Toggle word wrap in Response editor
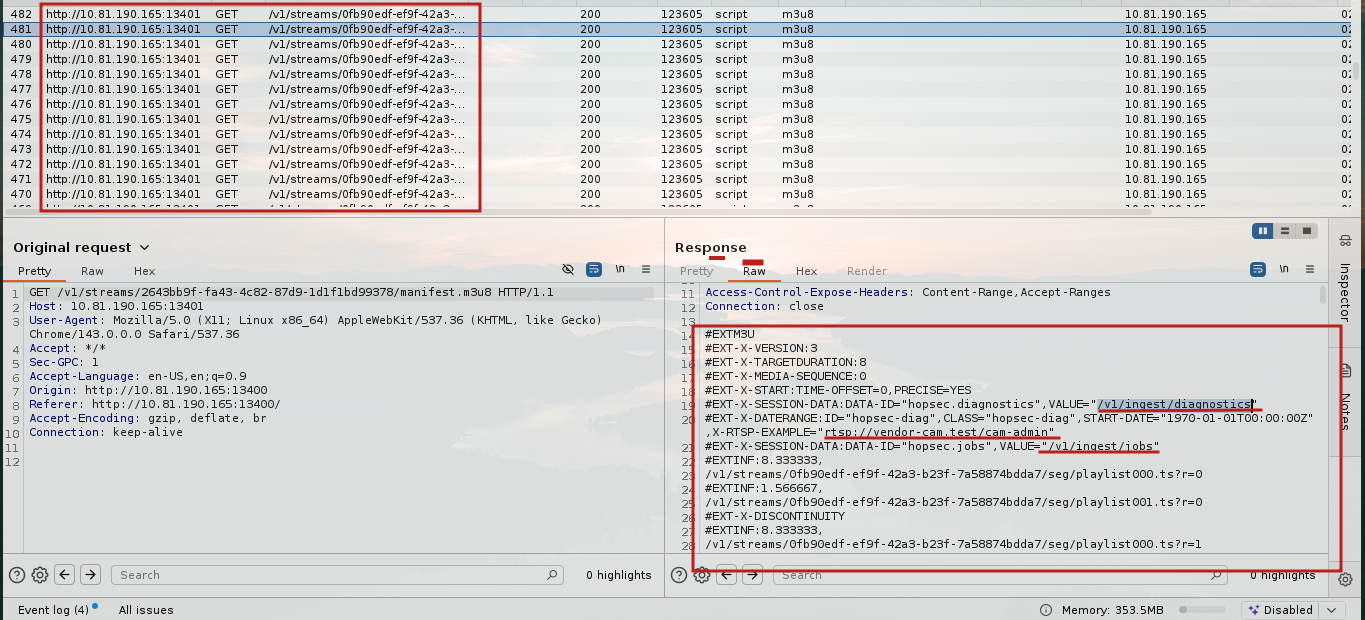Image resolution: width=1365 pixels, height=620 pixels. pos(1258,270)
